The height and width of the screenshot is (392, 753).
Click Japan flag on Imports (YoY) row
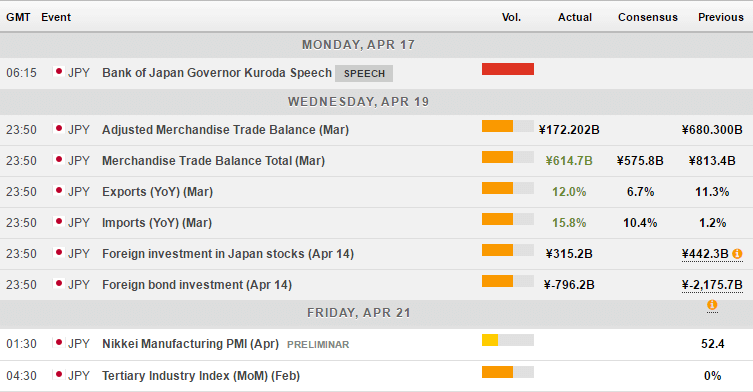pyautogui.click(x=59, y=222)
